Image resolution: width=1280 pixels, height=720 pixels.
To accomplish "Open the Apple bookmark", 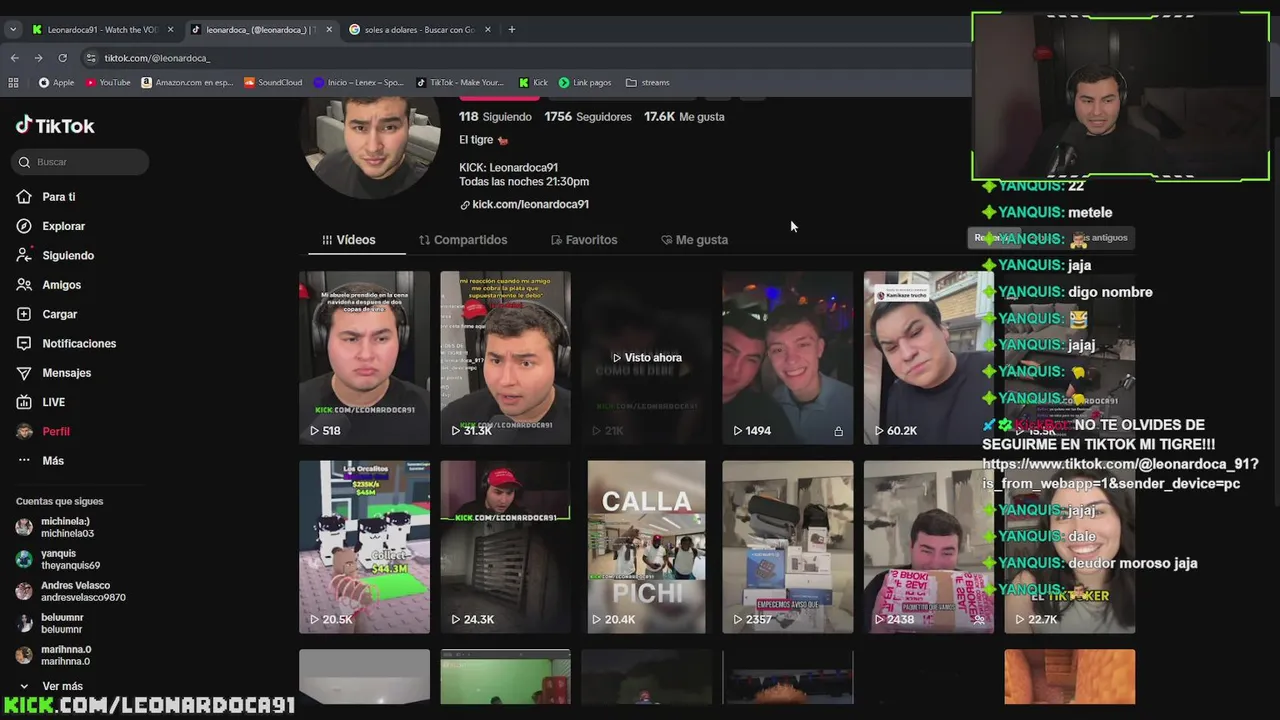I will [57, 83].
